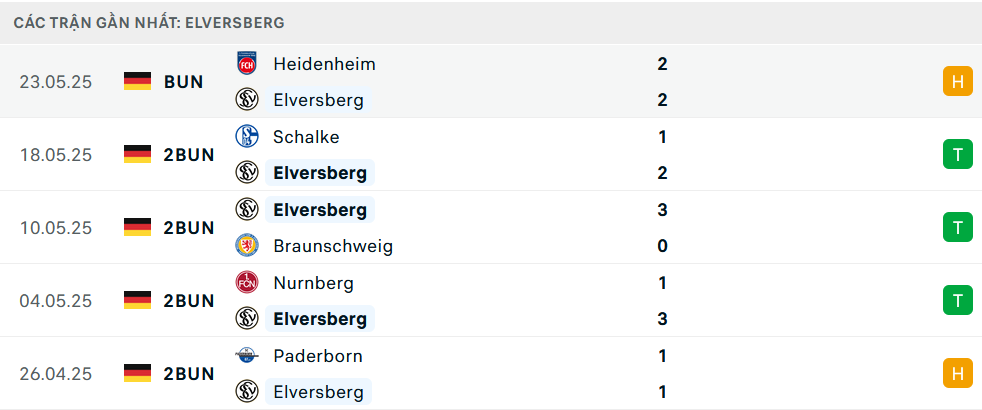Click the green T badge for the Braunschweig match

[x=958, y=227]
